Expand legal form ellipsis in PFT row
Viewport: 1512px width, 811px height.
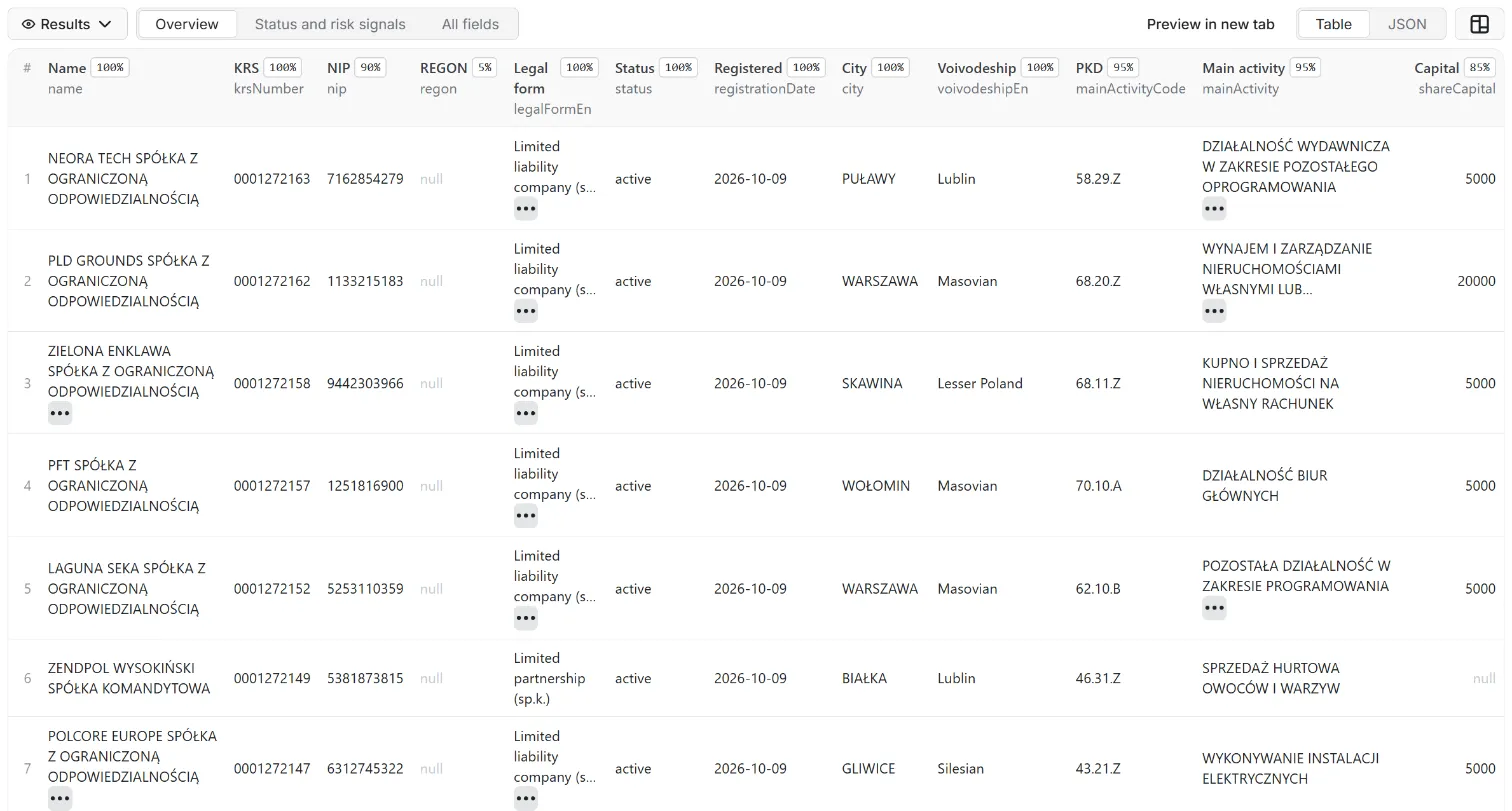(x=526, y=516)
